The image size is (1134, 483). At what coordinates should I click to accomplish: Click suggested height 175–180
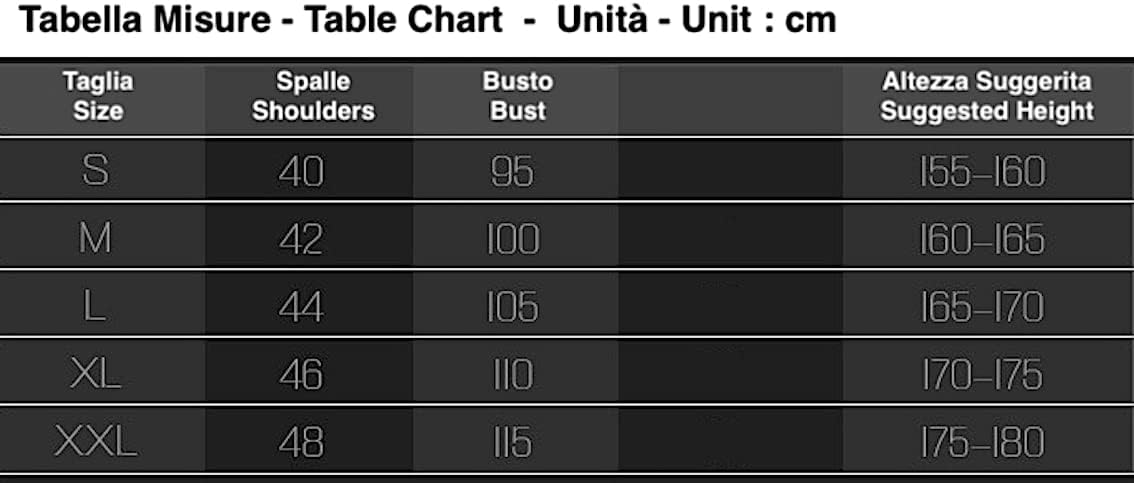982,441
